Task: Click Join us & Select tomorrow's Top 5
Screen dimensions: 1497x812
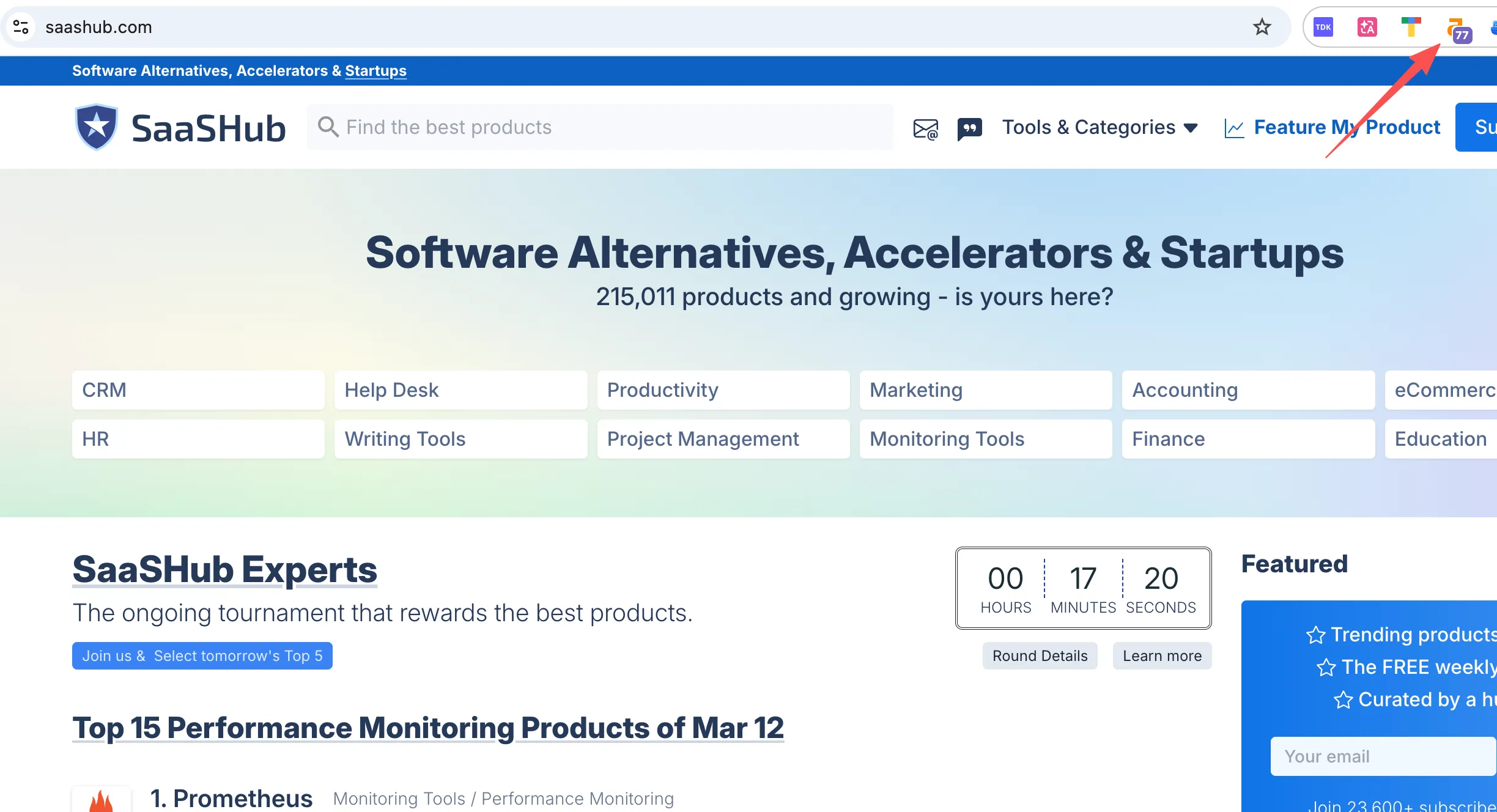Action: point(202,655)
